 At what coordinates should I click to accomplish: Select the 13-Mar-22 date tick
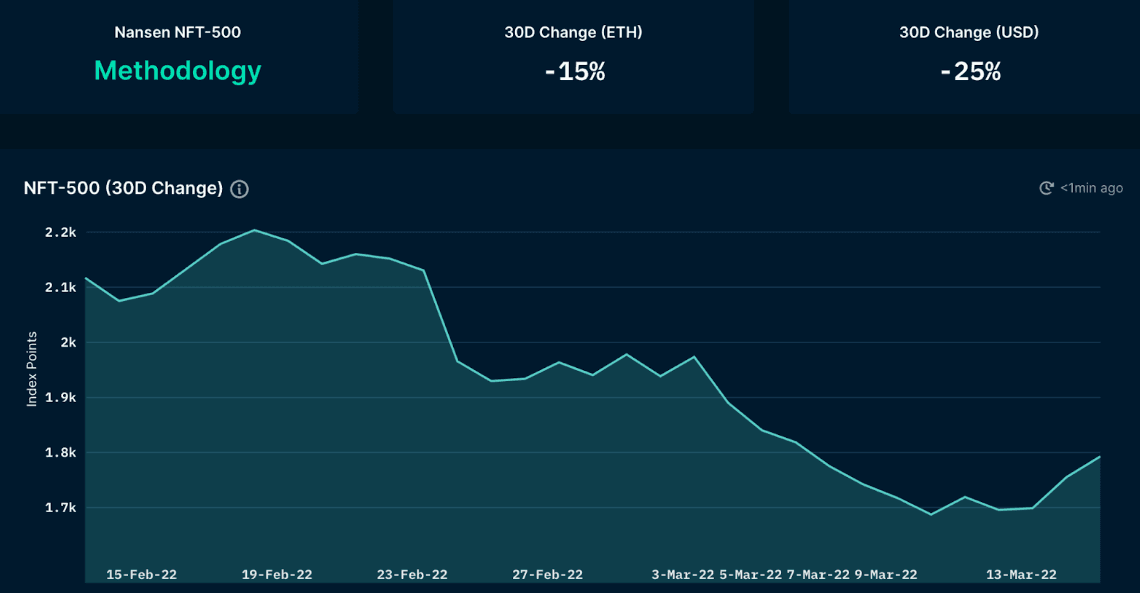click(x=1021, y=574)
